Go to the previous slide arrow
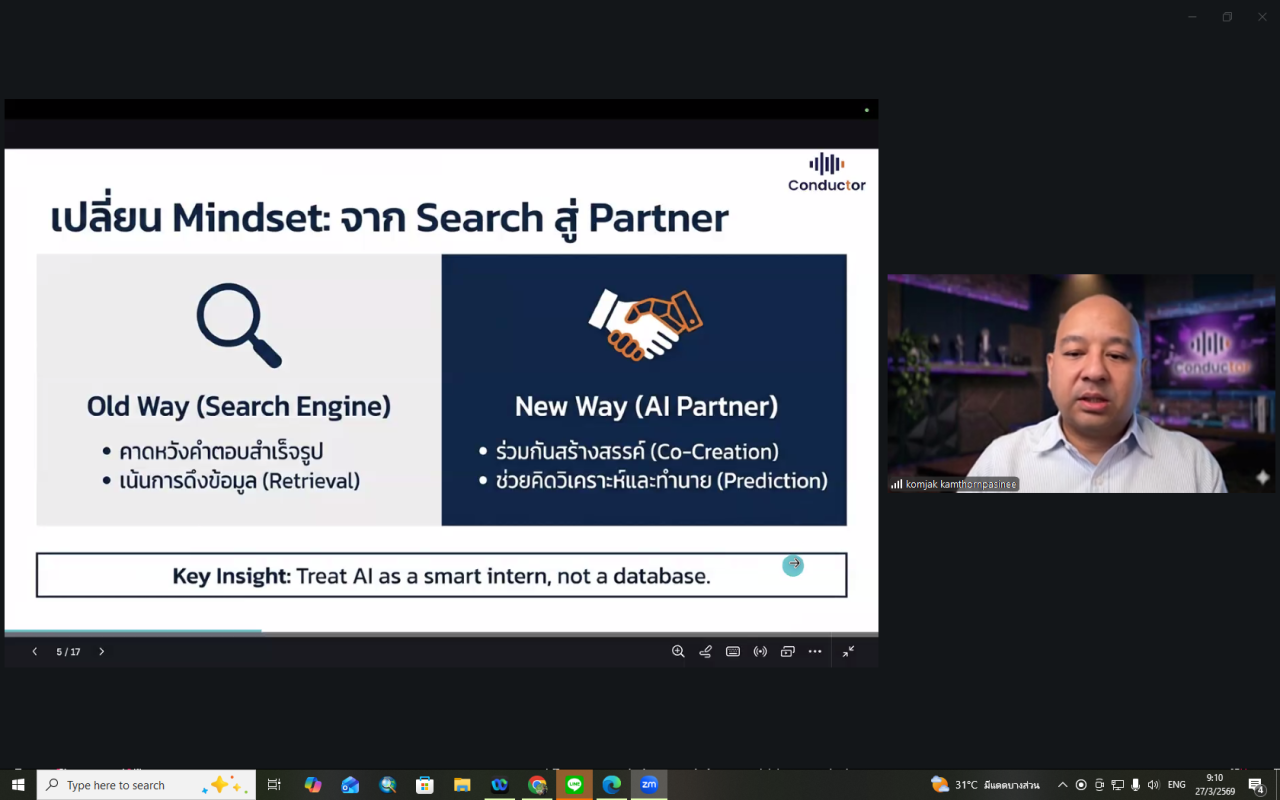This screenshot has width=1280, height=800. point(35,652)
